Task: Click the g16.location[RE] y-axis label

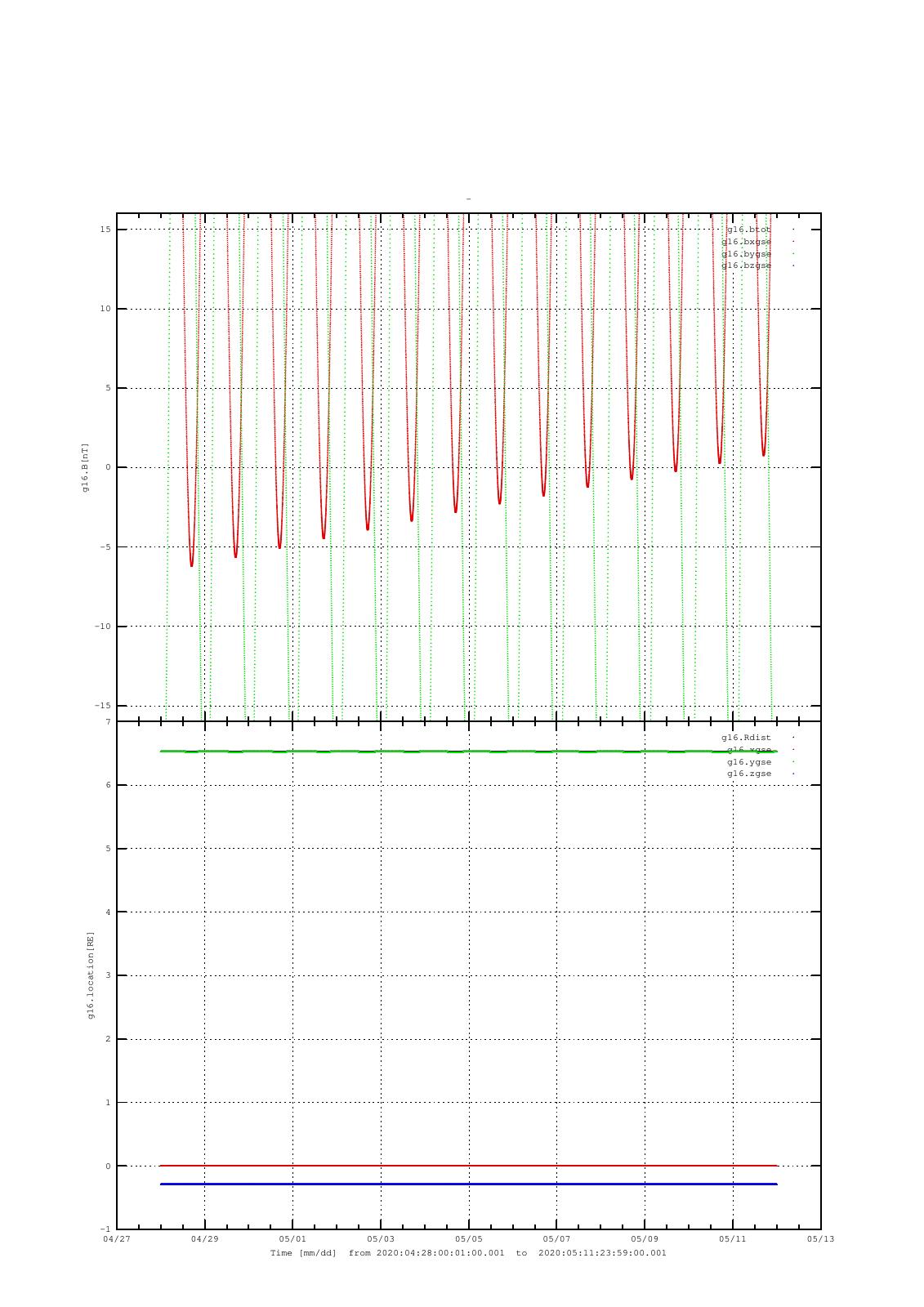Action: pos(92,975)
